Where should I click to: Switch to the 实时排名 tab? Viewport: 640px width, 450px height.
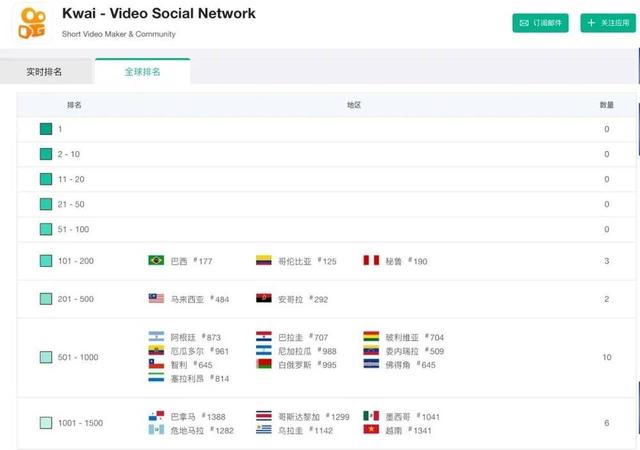click(44, 72)
